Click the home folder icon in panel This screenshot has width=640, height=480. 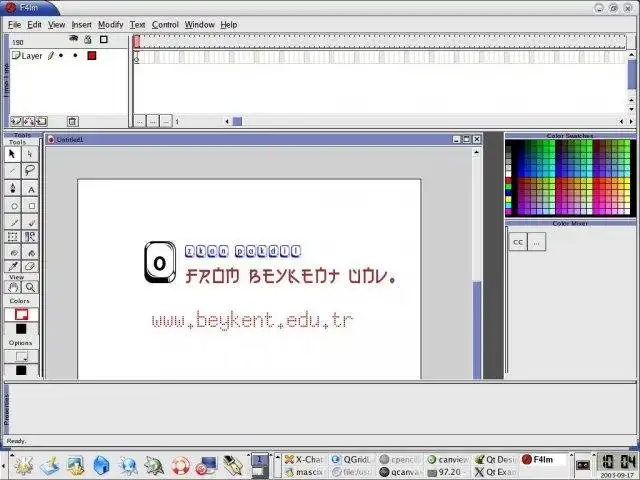(x=101, y=465)
